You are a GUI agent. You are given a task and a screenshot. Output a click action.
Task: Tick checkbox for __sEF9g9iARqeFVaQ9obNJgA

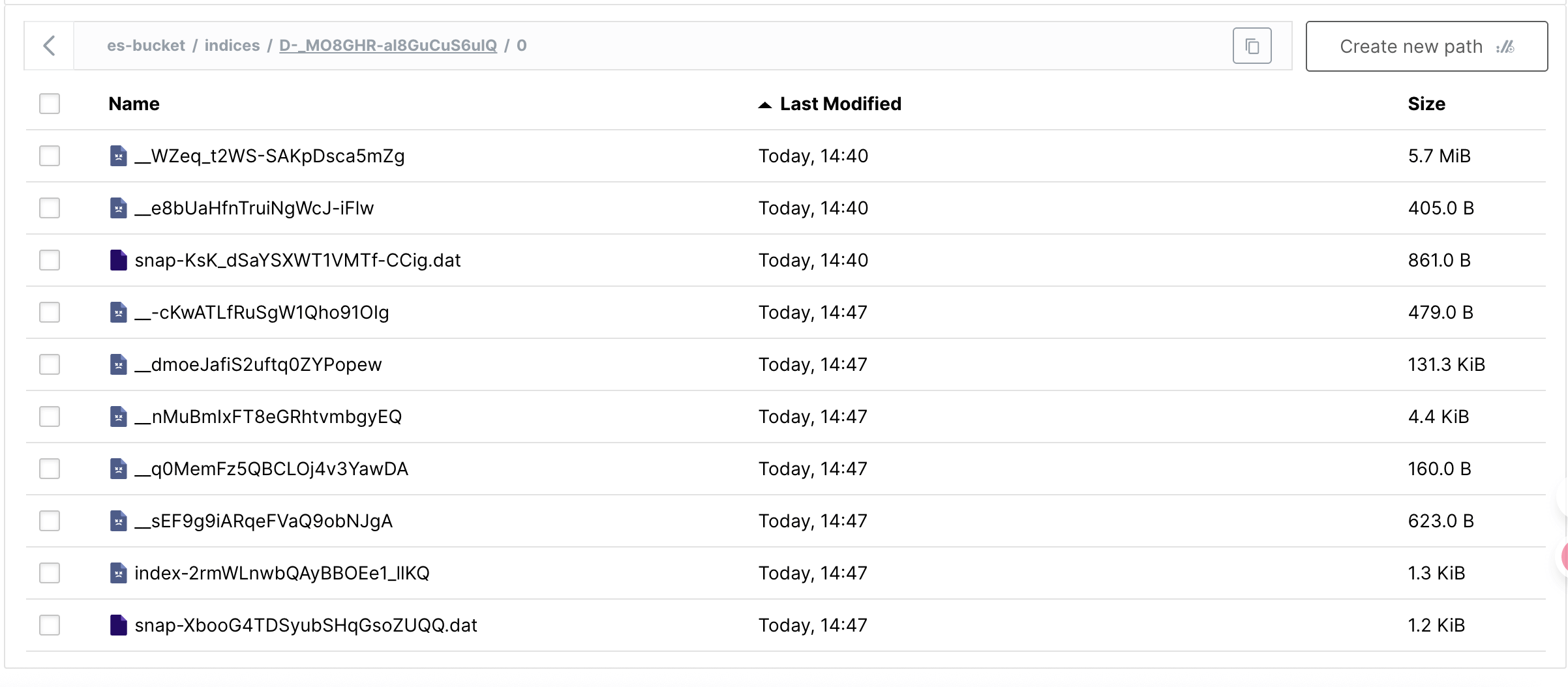[50, 521]
